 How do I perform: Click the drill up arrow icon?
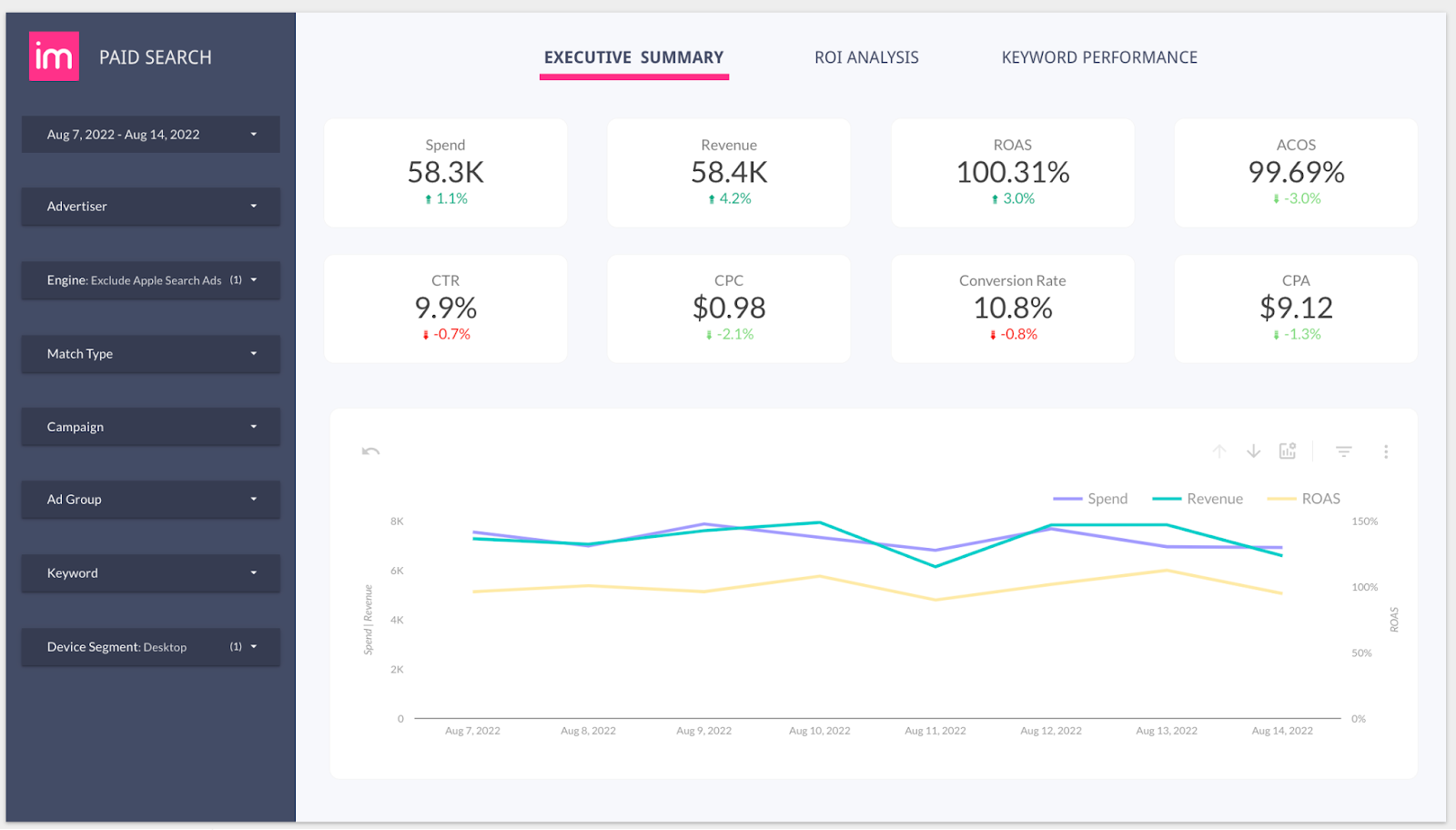click(1219, 451)
